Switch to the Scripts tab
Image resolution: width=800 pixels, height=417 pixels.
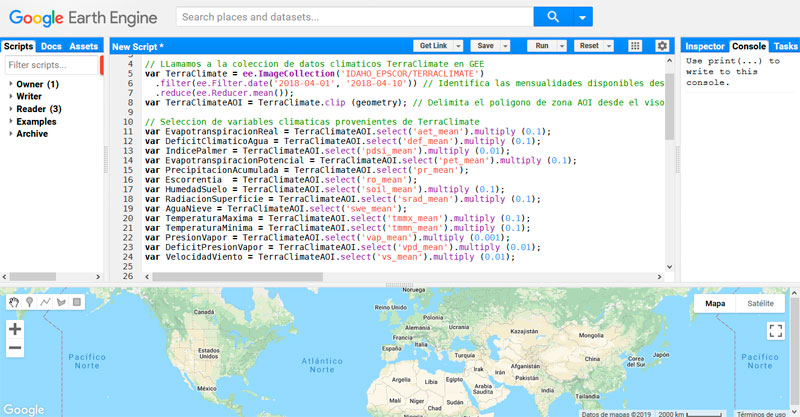(x=18, y=46)
